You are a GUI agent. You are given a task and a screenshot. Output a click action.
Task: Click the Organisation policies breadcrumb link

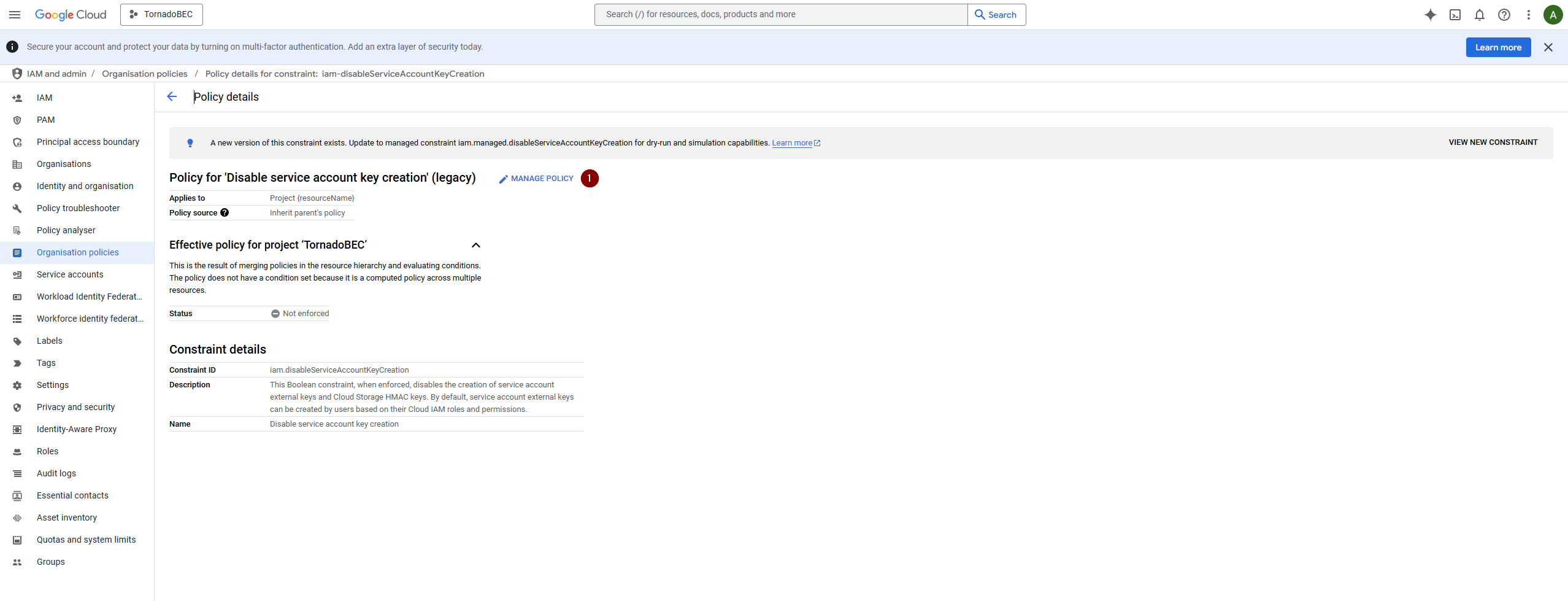(x=145, y=74)
